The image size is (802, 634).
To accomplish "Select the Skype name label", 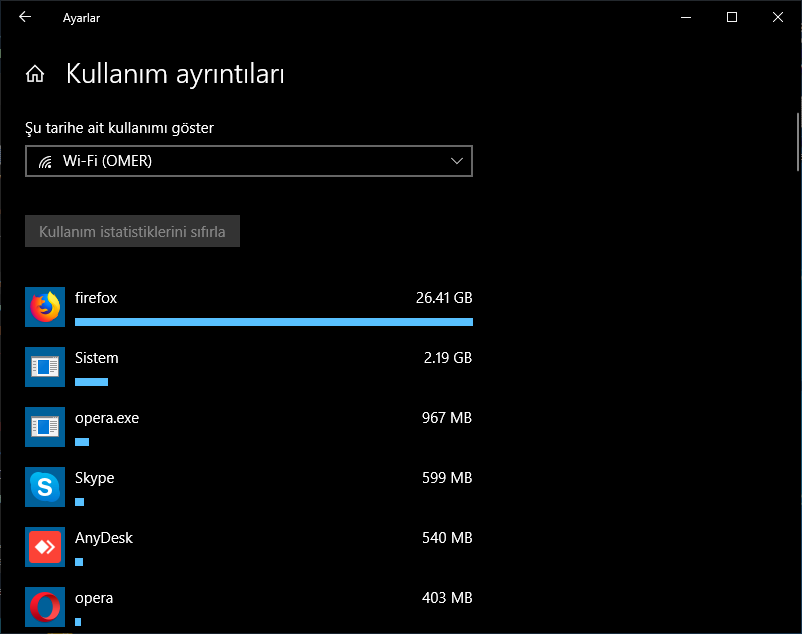I will 95,479.
